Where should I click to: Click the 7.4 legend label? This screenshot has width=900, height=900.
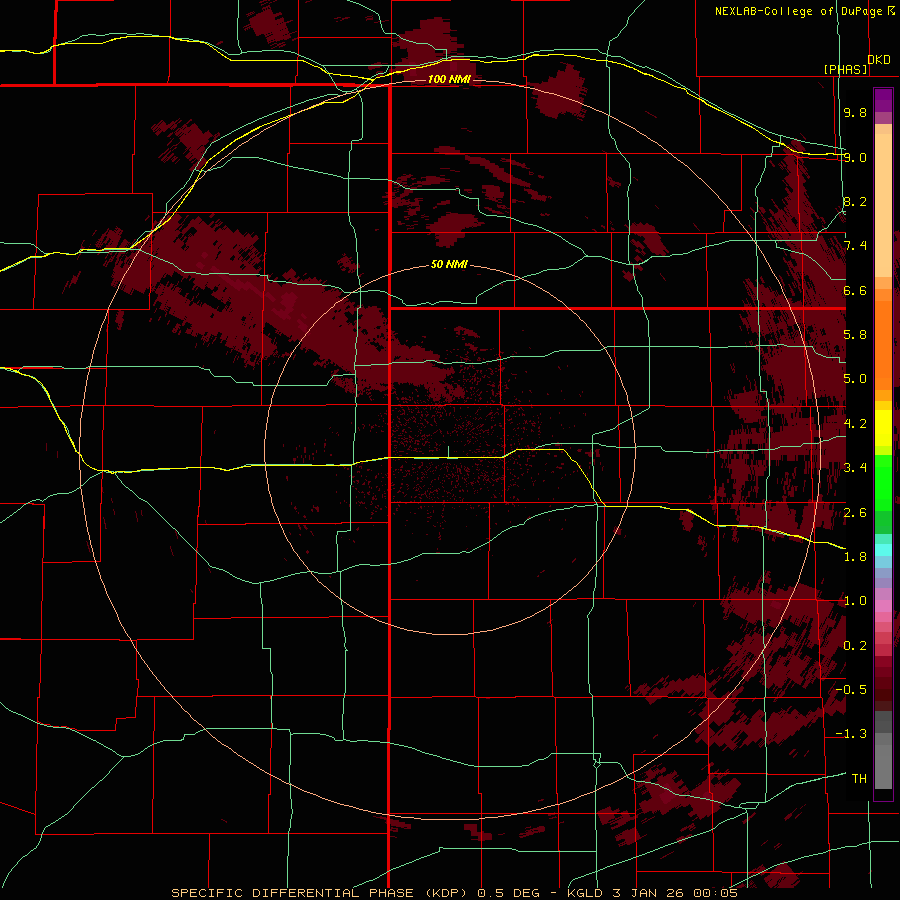[855, 246]
